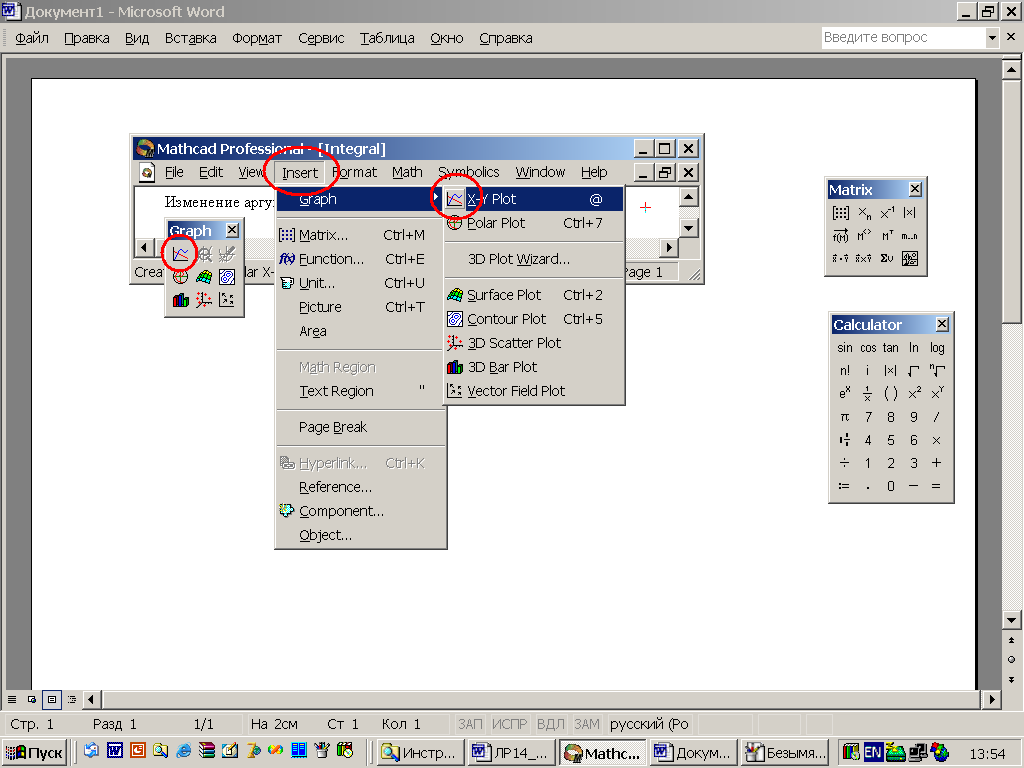This screenshot has width=1024, height=768.
Task: Click sin button in Calculator palette
Action: (x=844, y=348)
